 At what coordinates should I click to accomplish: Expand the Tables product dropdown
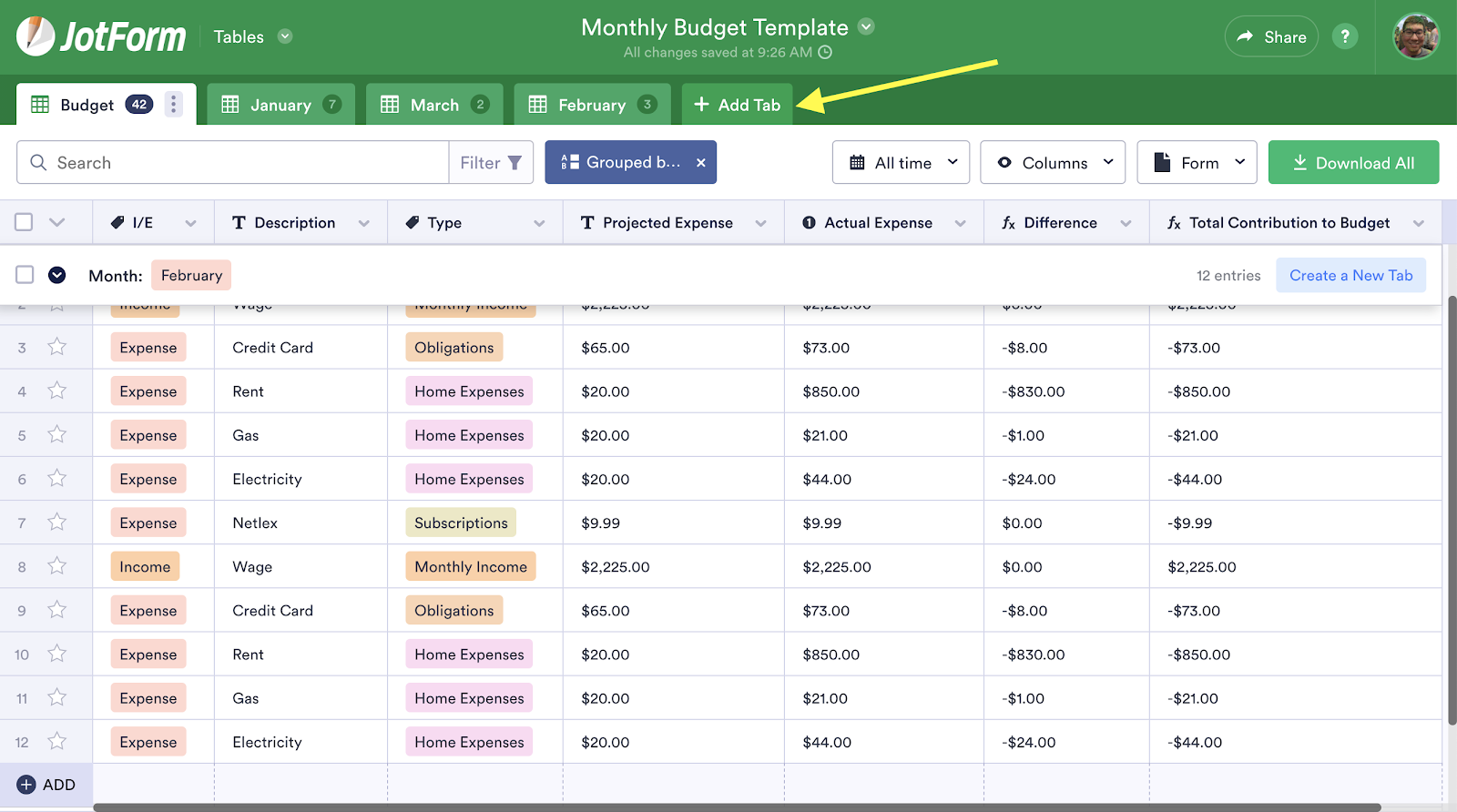[285, 36]
